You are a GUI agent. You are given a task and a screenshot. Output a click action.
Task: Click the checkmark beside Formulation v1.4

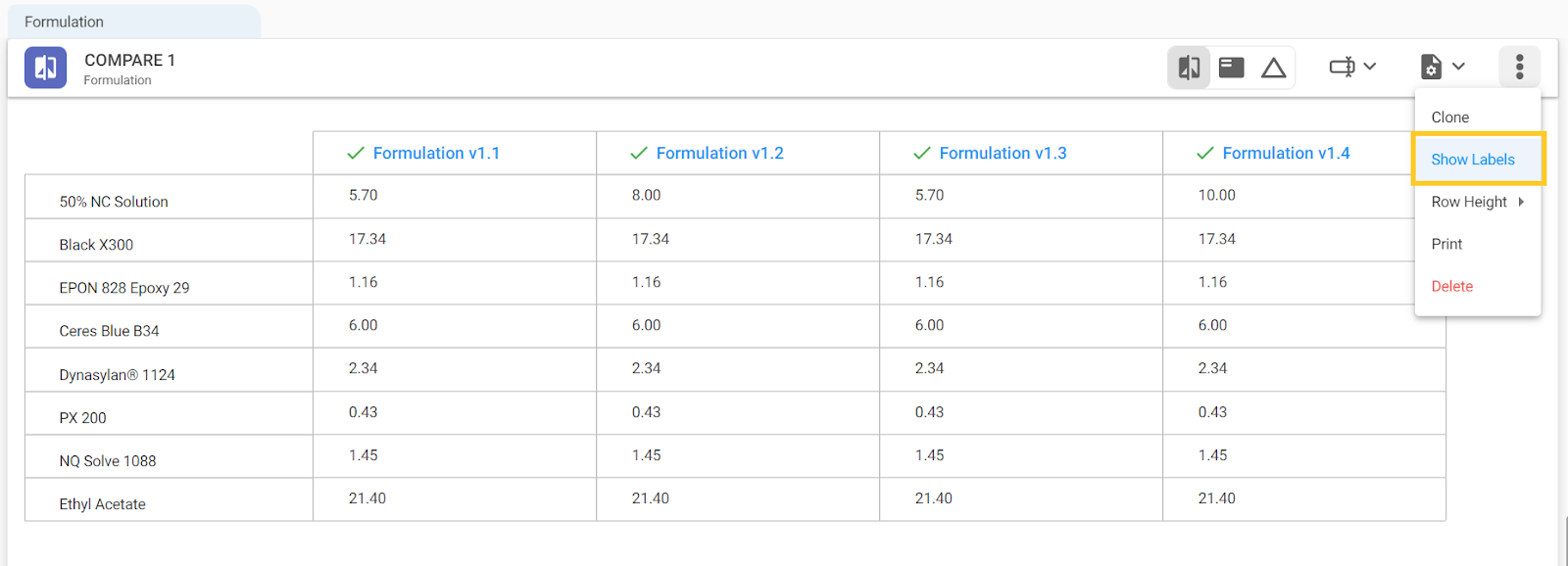(1205, 153)
